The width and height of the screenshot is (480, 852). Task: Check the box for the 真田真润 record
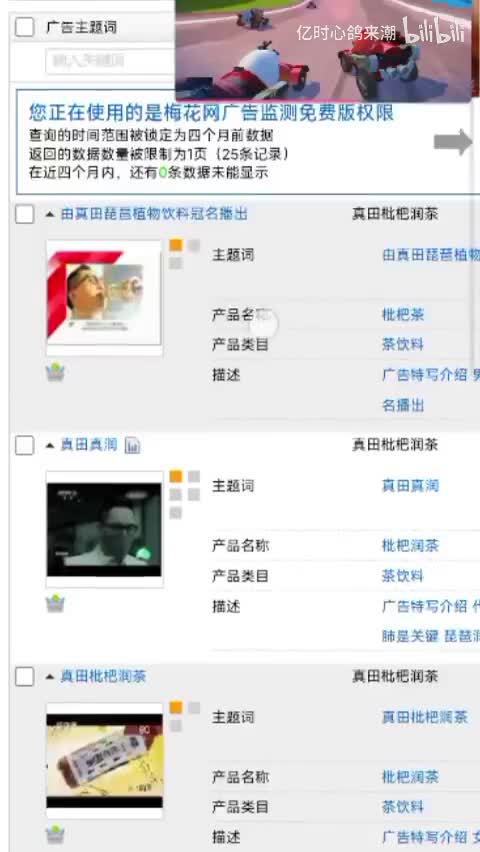click(x=24, y=446)
